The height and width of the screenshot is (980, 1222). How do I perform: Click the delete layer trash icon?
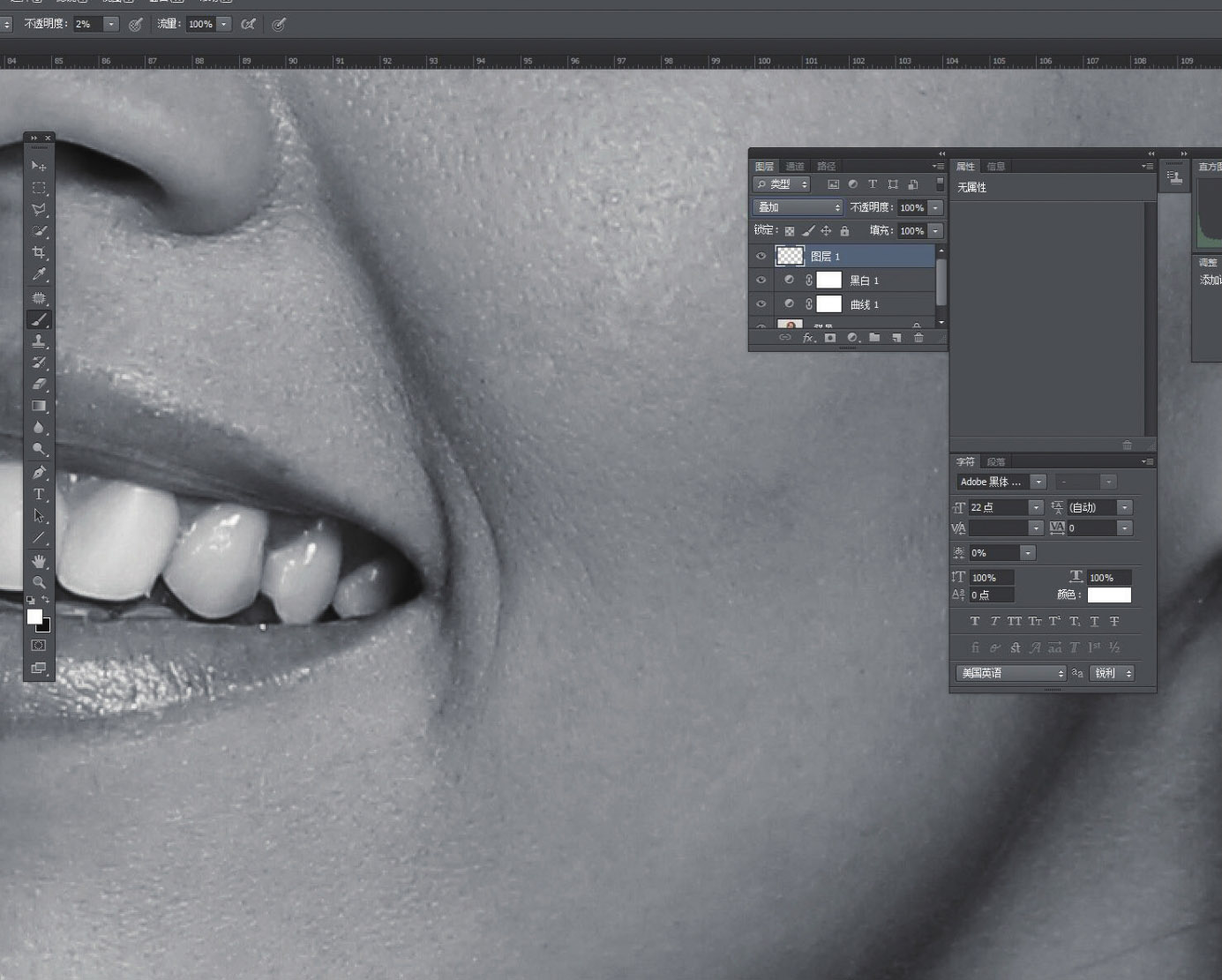coord(918,338)
